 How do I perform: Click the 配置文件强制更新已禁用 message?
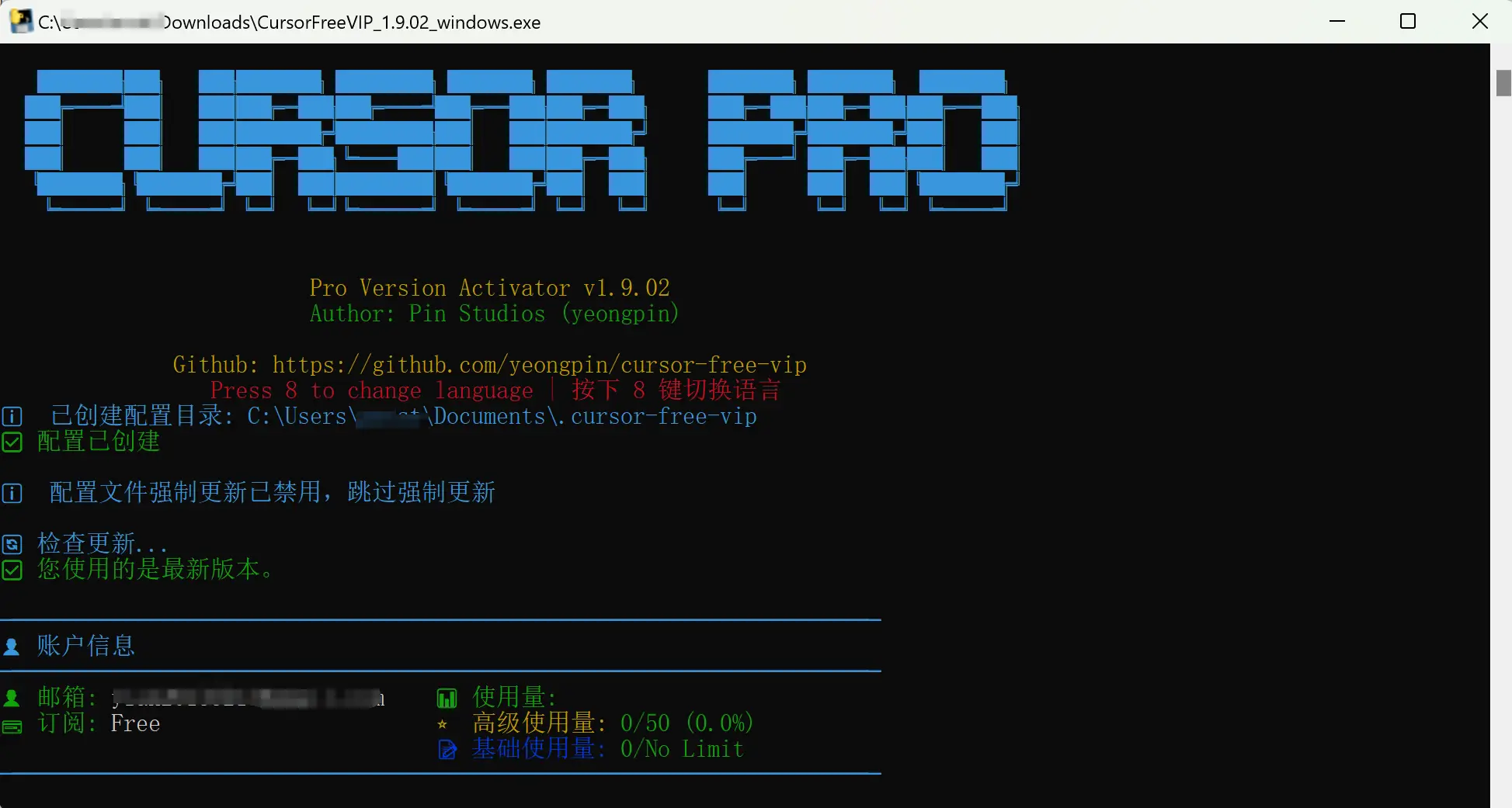tap(273, 493)
